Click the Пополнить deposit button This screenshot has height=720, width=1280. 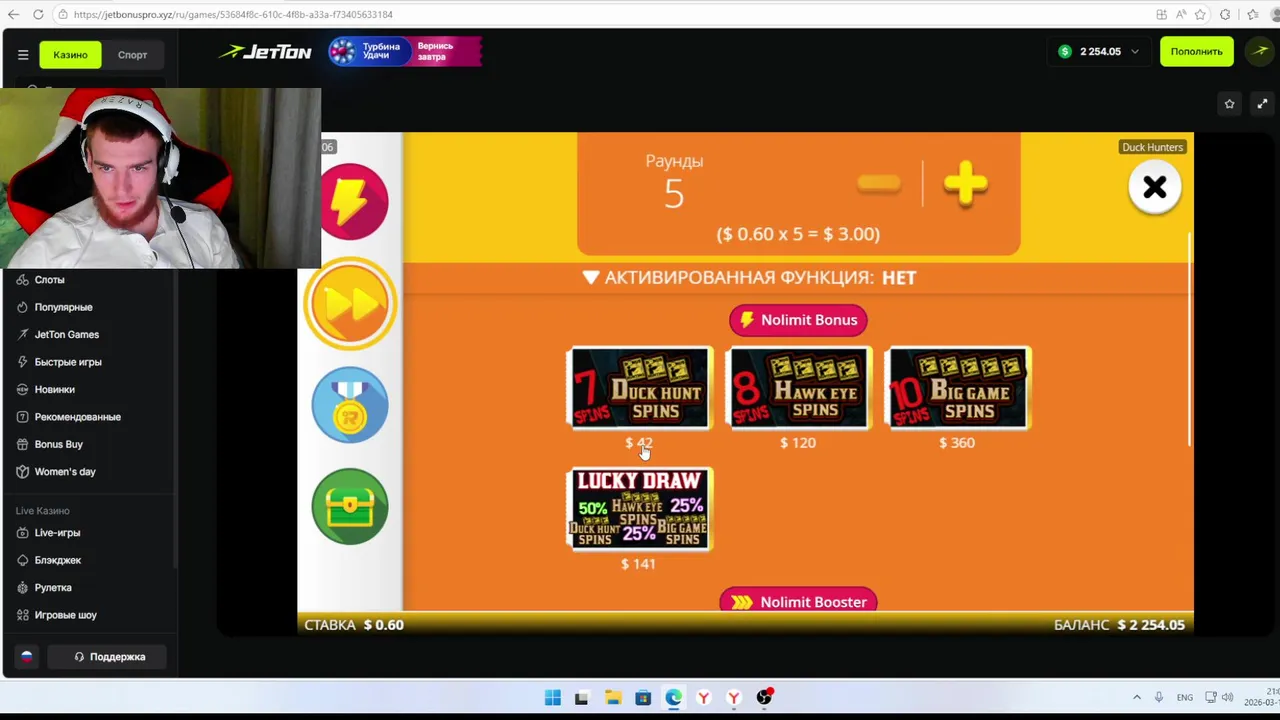1196,51
